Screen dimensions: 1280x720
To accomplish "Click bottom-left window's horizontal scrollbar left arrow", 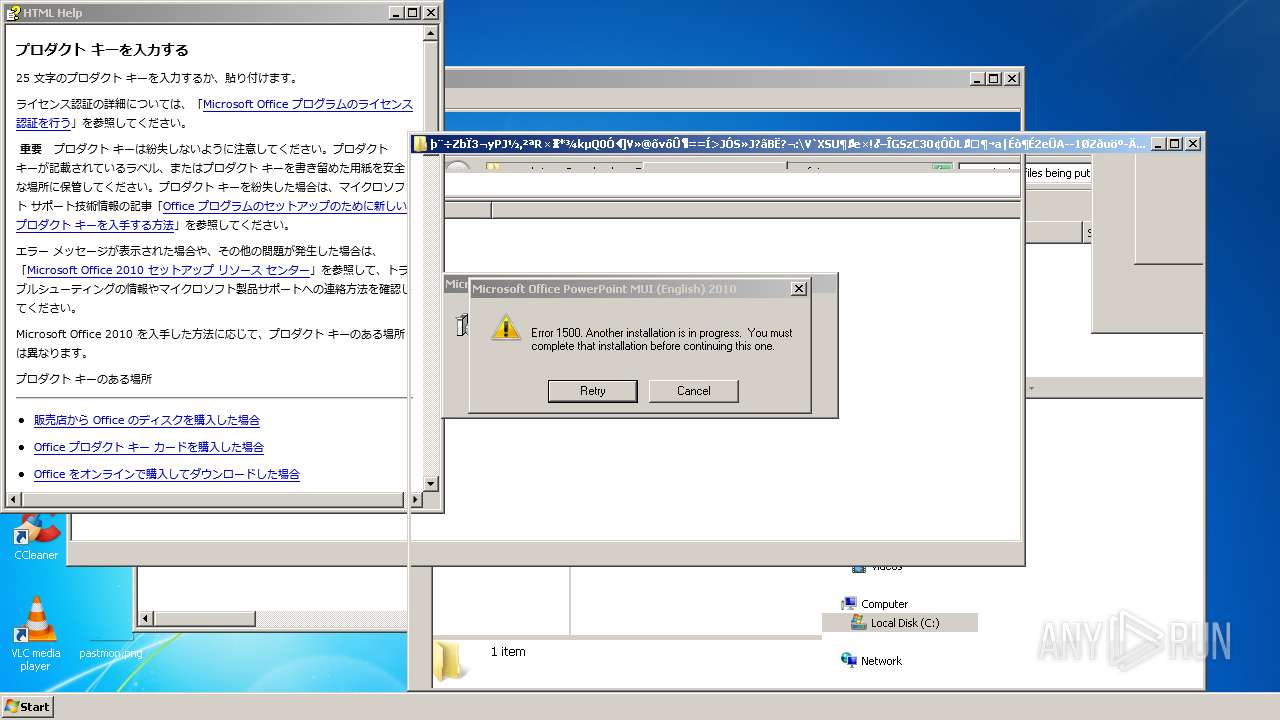I will pyautogui.click(x=145, y=619).
